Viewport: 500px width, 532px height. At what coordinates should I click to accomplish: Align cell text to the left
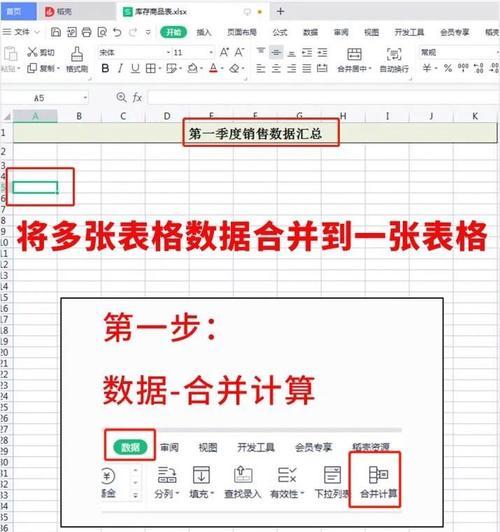pos(261,69)
